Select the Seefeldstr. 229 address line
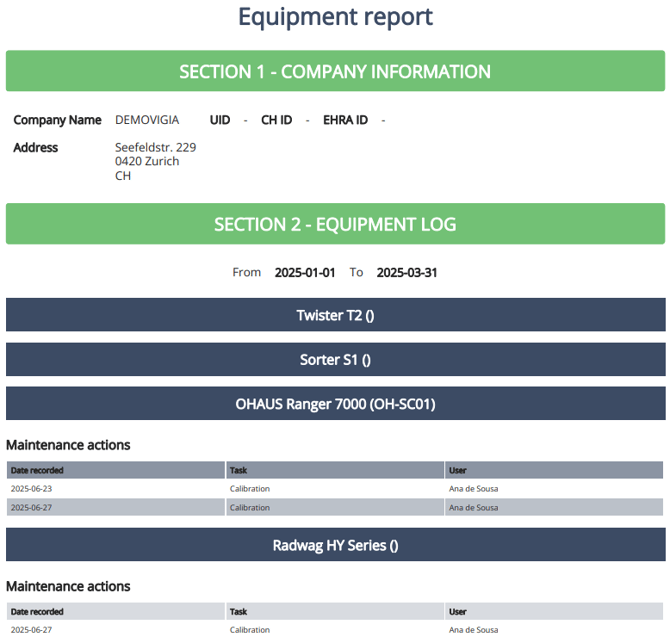This screenshot has width=670, height=643. pos(156,147)
